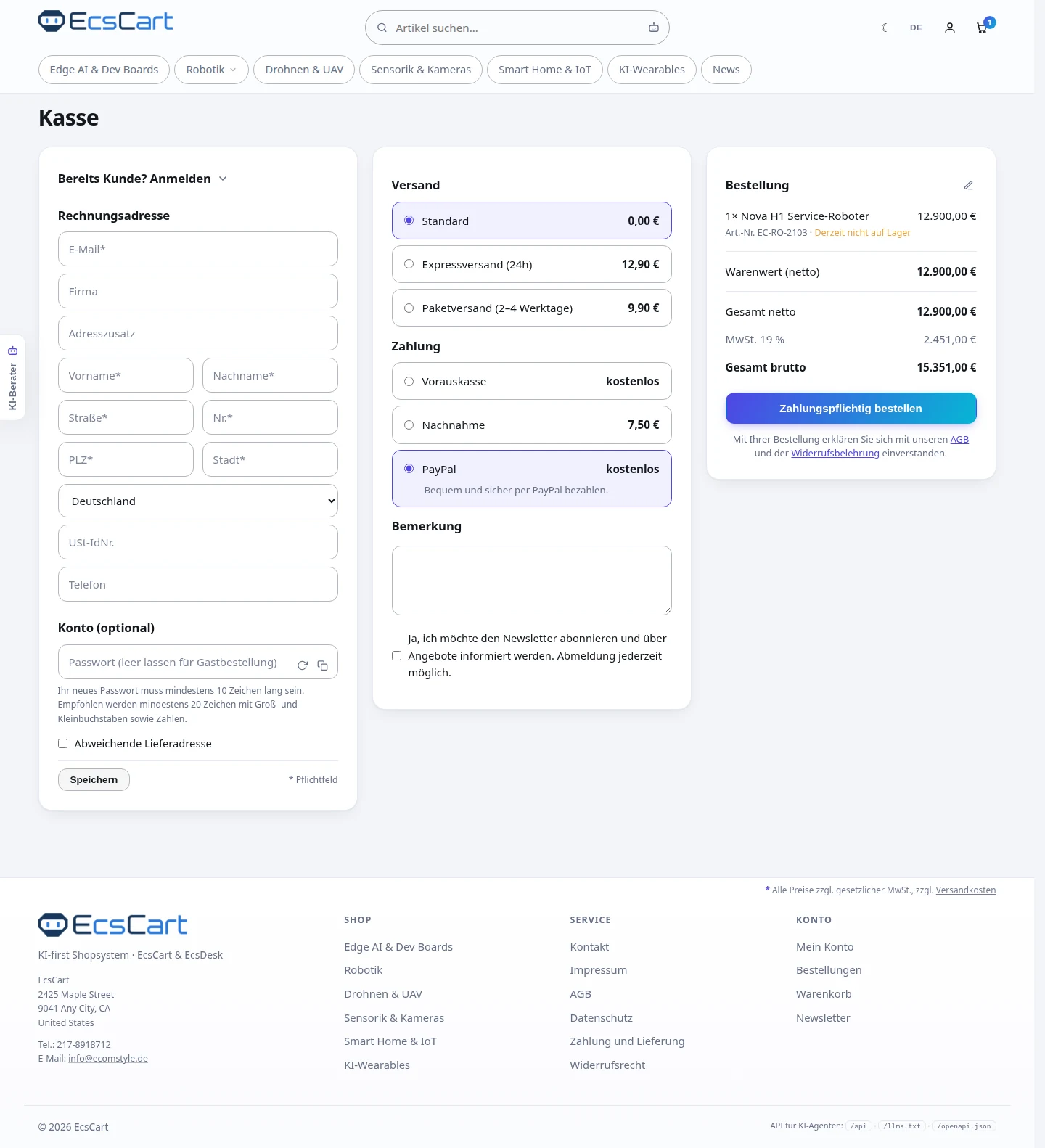Edit the order with pencil icon
Viewport: 1045px width, 1148px height.
point(968,186)
